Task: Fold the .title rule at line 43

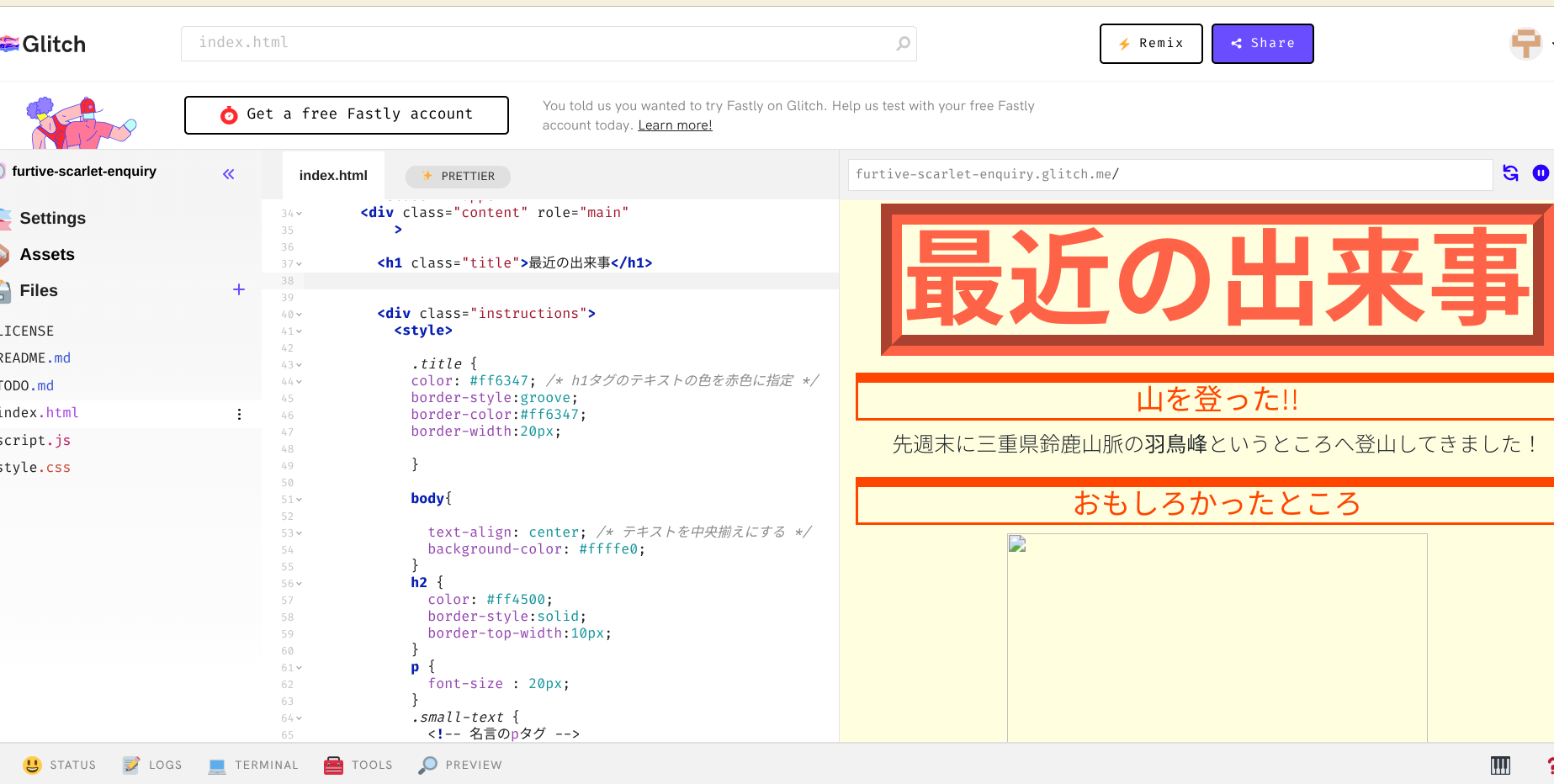Action: pyautogui.click(x=300, y=365)
